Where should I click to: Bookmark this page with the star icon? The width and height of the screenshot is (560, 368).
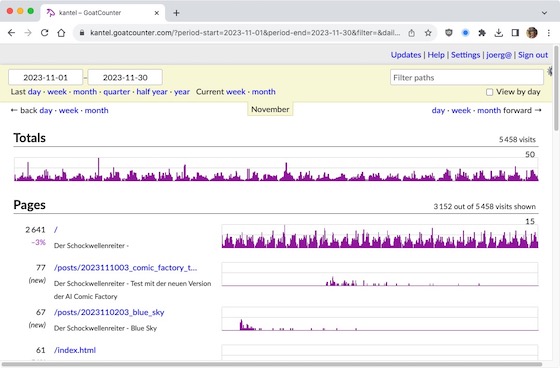coord(428,33)
